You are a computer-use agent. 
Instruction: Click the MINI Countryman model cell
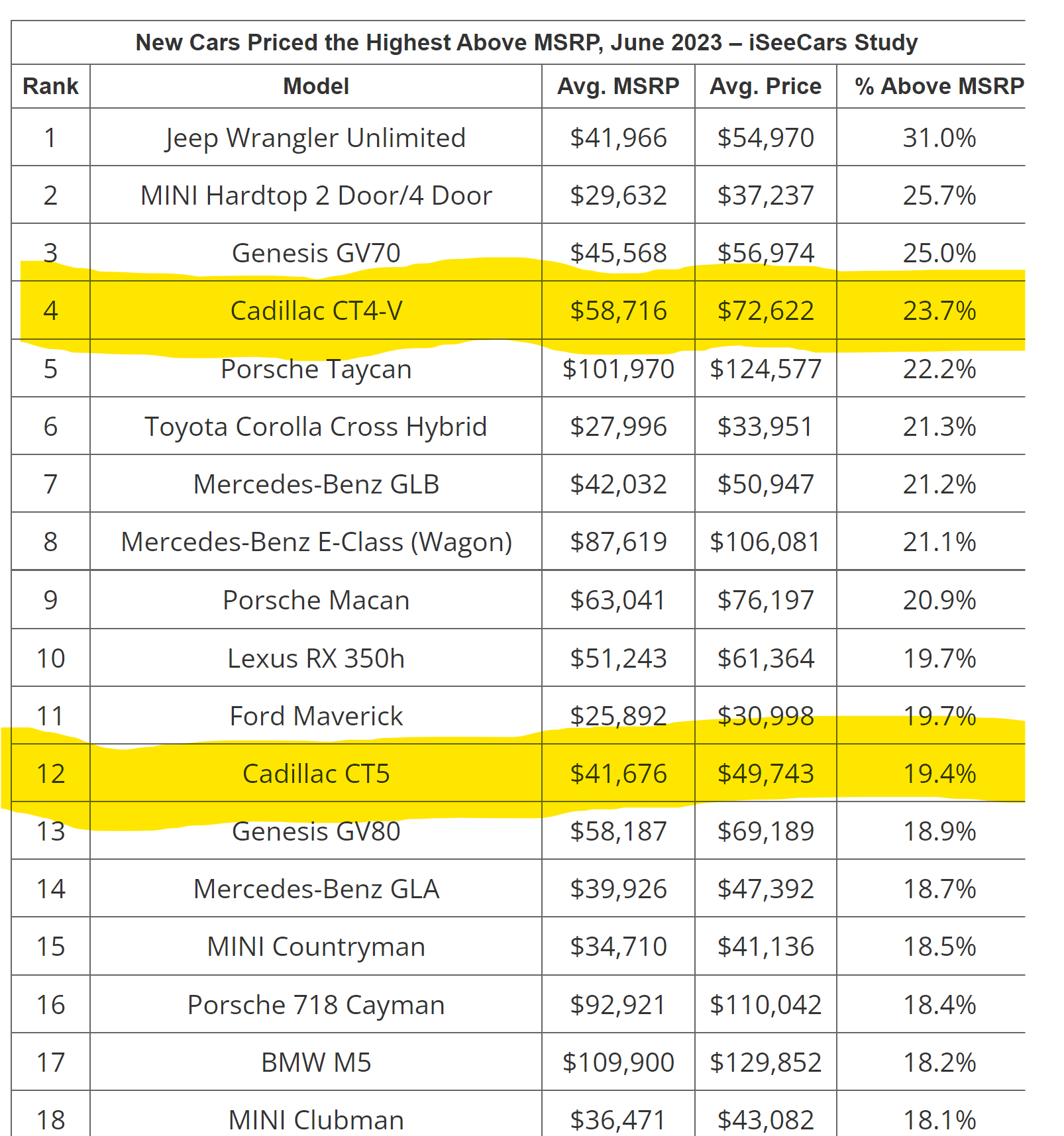tap(316, 947)
